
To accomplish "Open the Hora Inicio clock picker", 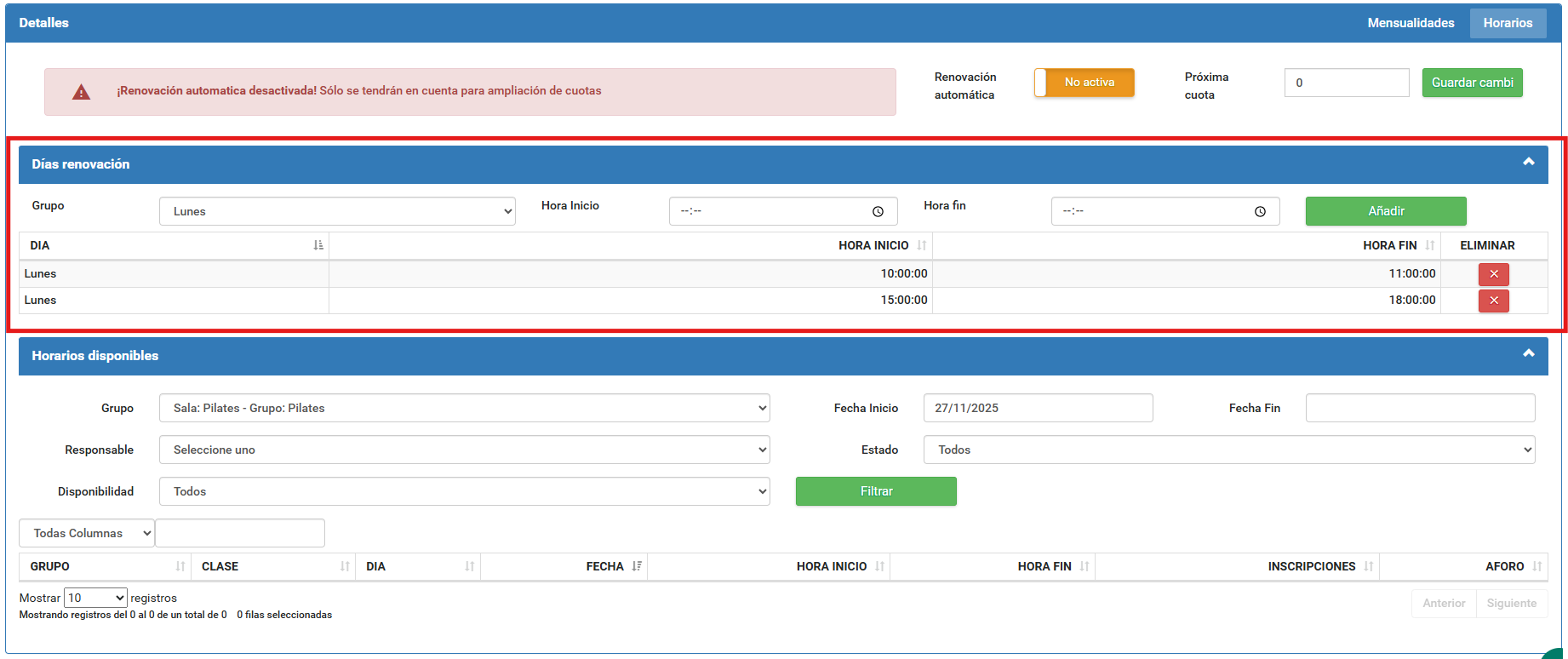I will [878, 212].
